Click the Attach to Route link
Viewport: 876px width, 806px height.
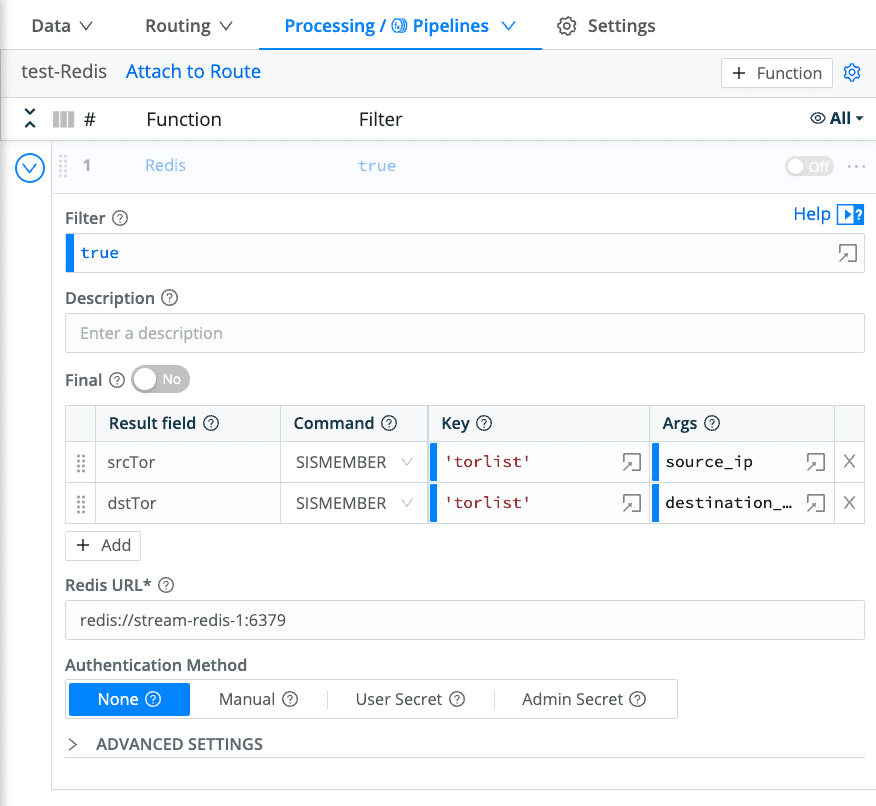point(193,72)
